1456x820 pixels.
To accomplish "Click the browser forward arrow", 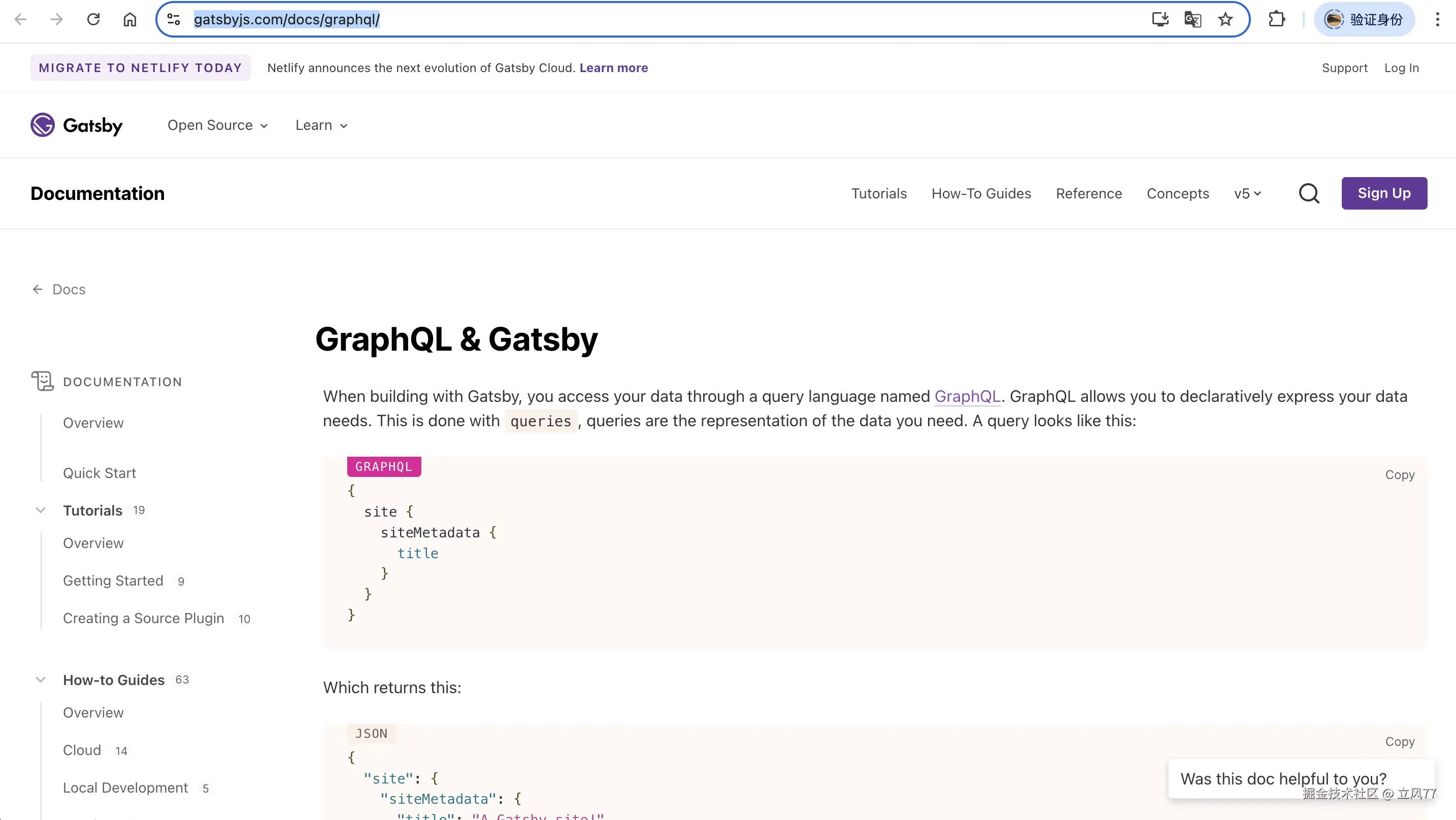I will [56, 20].
